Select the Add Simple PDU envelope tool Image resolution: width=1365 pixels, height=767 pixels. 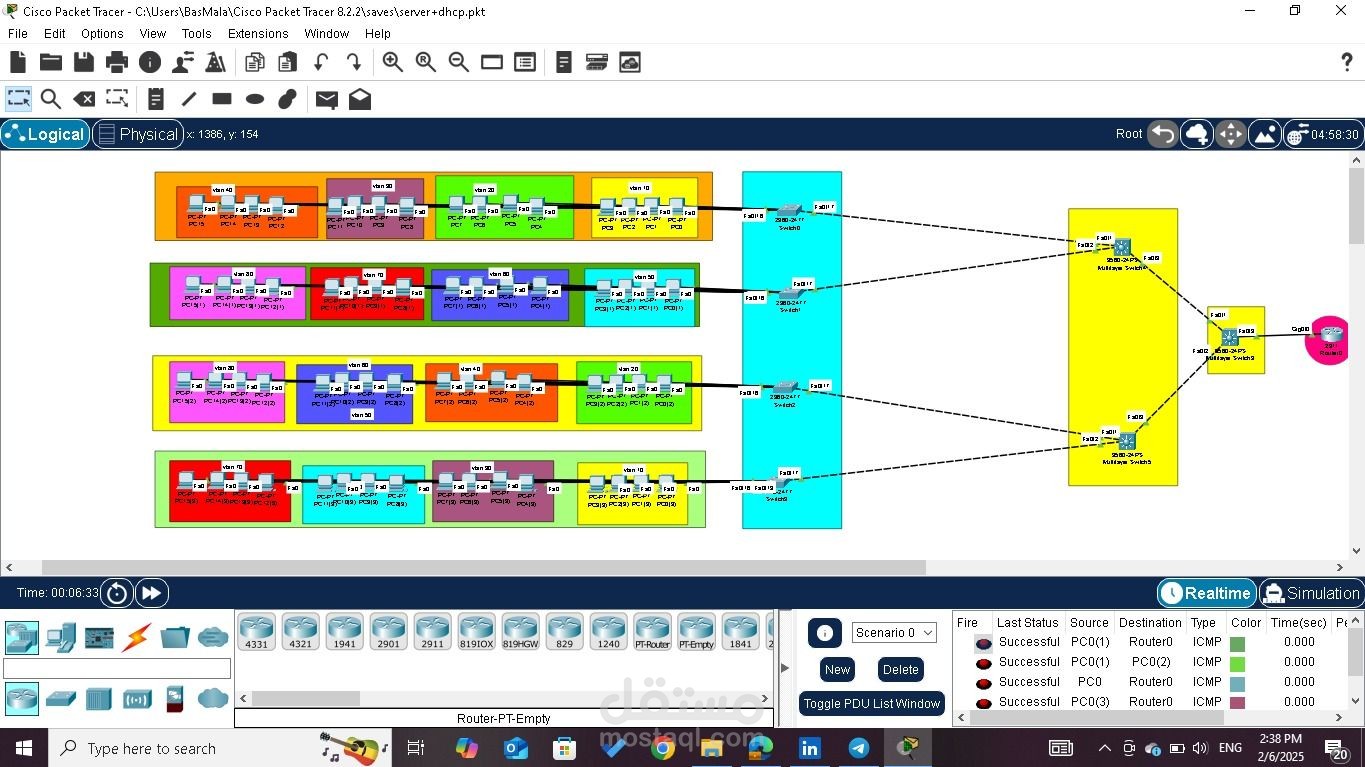pyautogui.click(x=325, y=98)
